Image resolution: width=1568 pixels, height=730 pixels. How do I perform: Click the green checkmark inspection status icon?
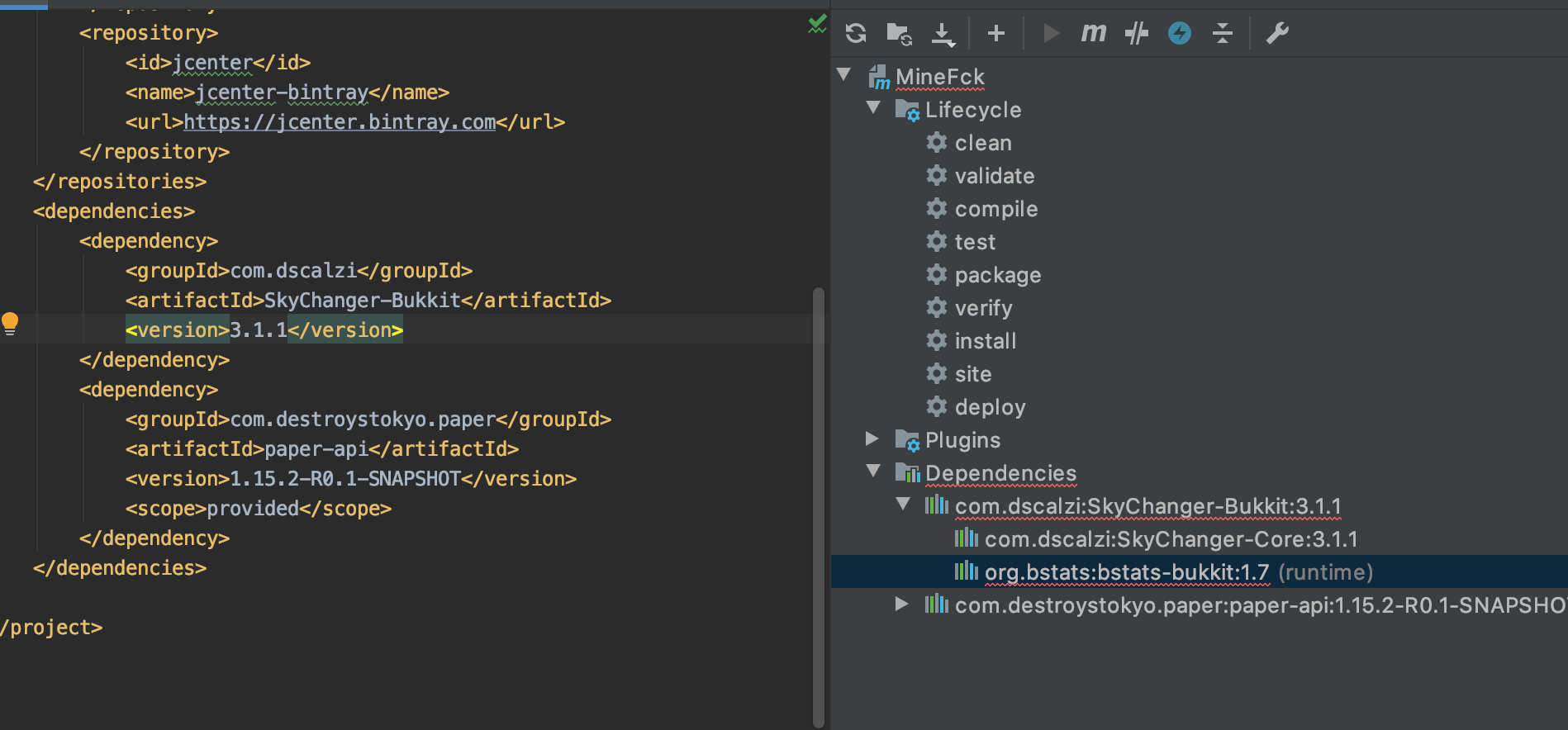817,24
